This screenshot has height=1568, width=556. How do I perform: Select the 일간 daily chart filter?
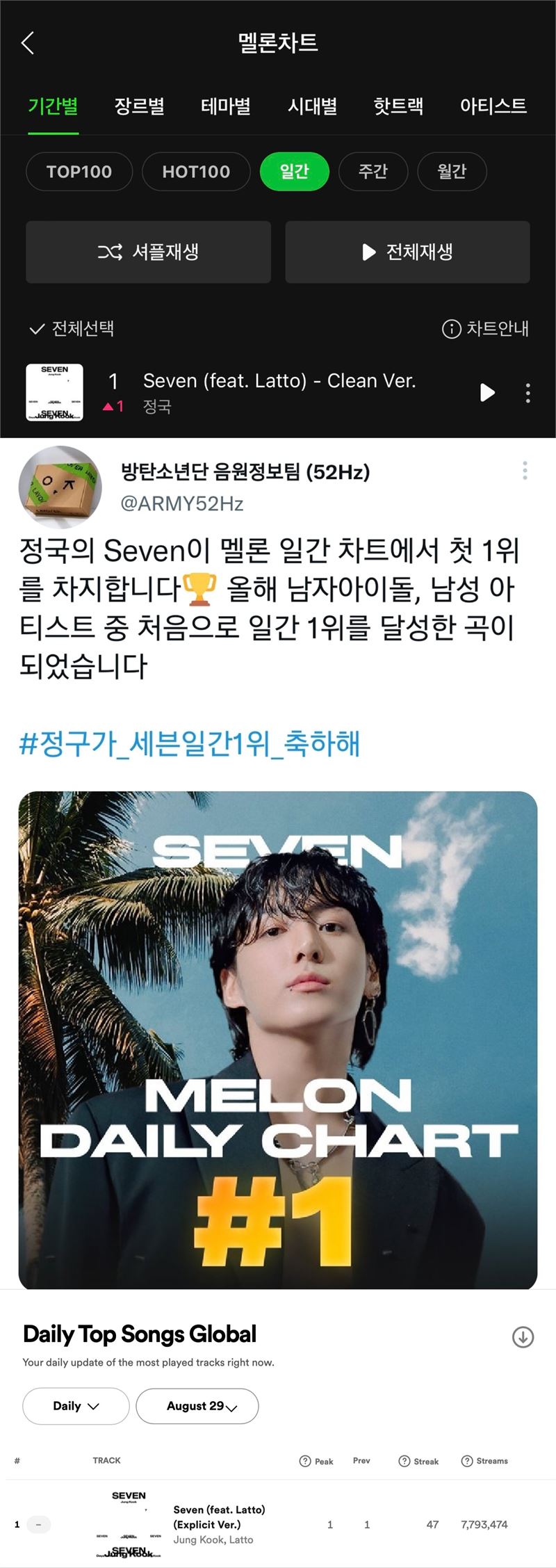pyautogui.click(x=294, y=171)
